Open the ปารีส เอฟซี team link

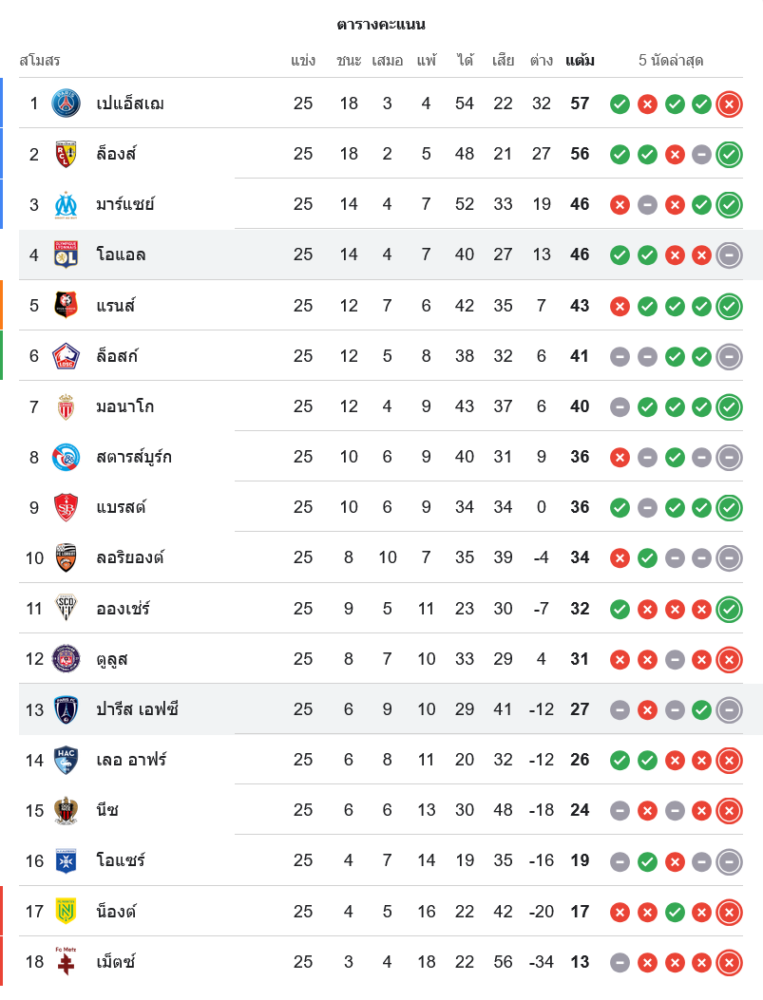tap(137, 709)
